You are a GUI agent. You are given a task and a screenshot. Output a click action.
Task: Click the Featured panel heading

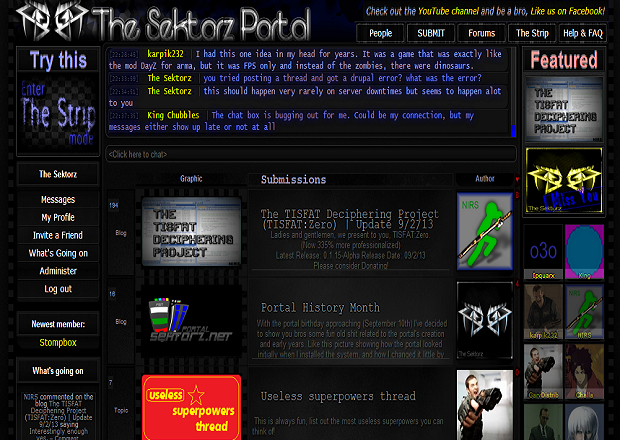tap(564, 60)
